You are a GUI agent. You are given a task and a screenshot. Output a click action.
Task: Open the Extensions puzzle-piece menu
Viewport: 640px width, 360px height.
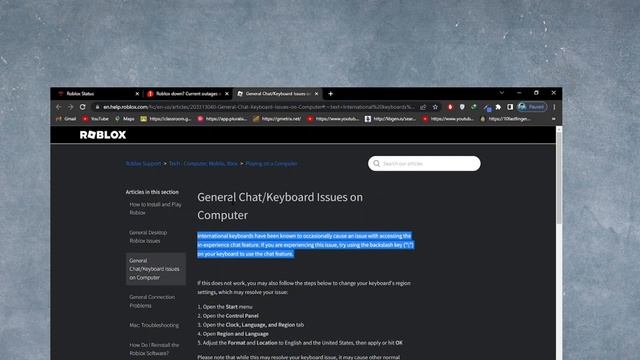pos(498,107)
